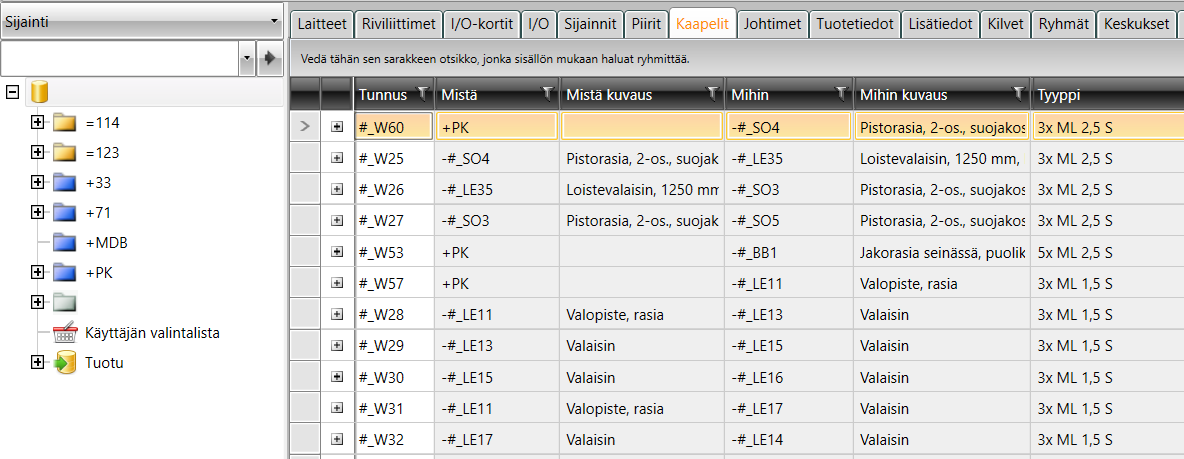Image resolution: width=1184 pixels, height=459 pixels.
Task: Click the yellow =114 folder icon
Action: [x=65, y=123]
